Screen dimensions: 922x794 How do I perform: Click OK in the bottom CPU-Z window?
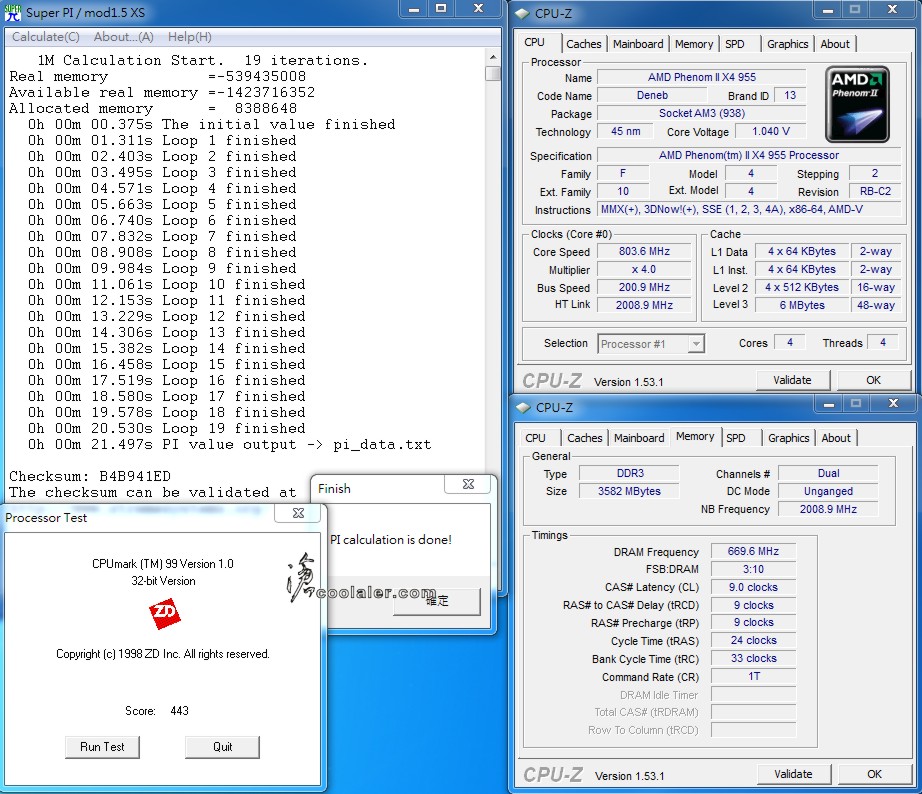[874, 774]
